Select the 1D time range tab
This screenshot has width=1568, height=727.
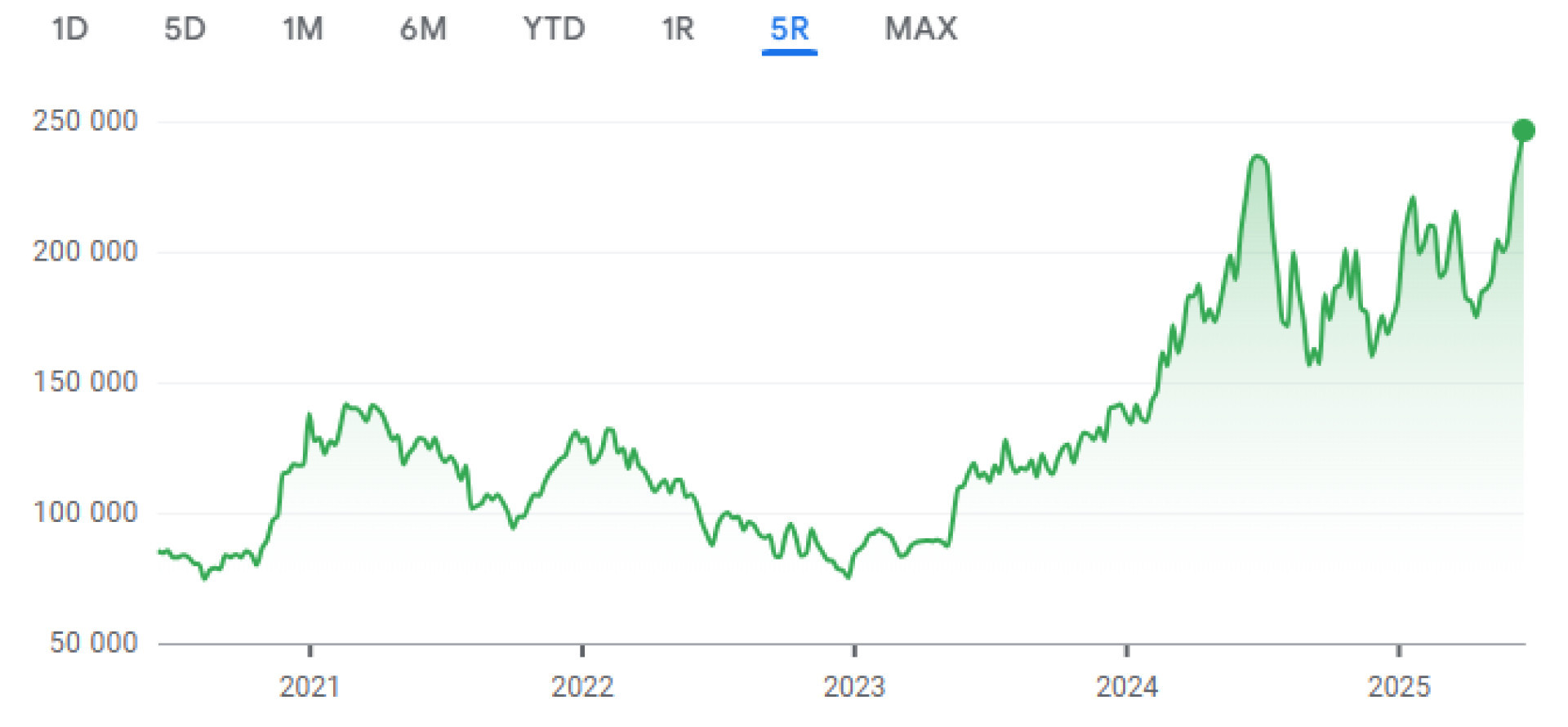click(69, 29)
